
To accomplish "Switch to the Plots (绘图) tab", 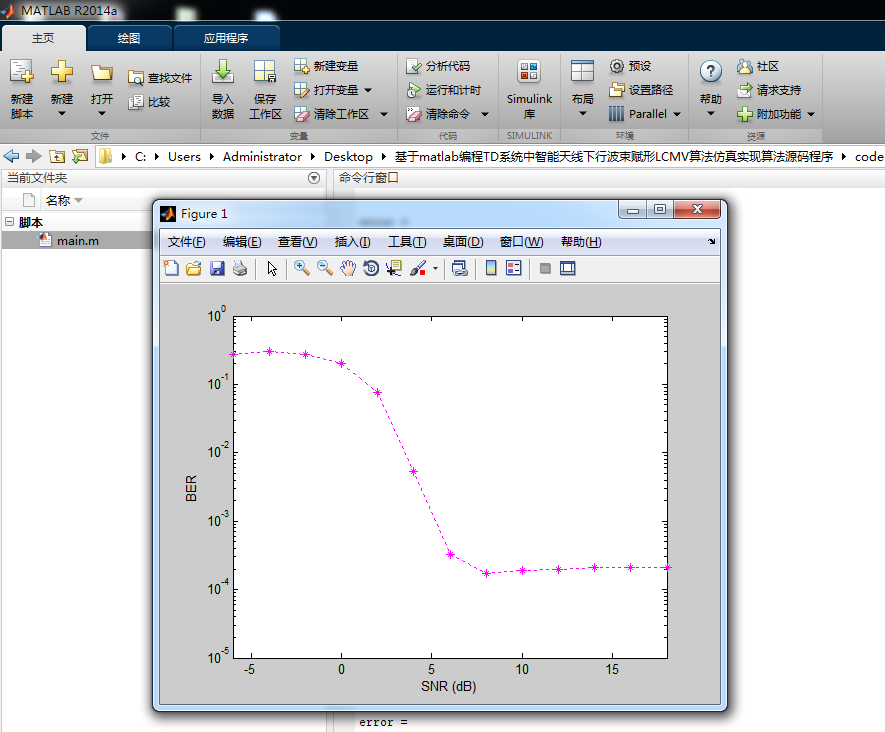I will (x=129, y=38).
